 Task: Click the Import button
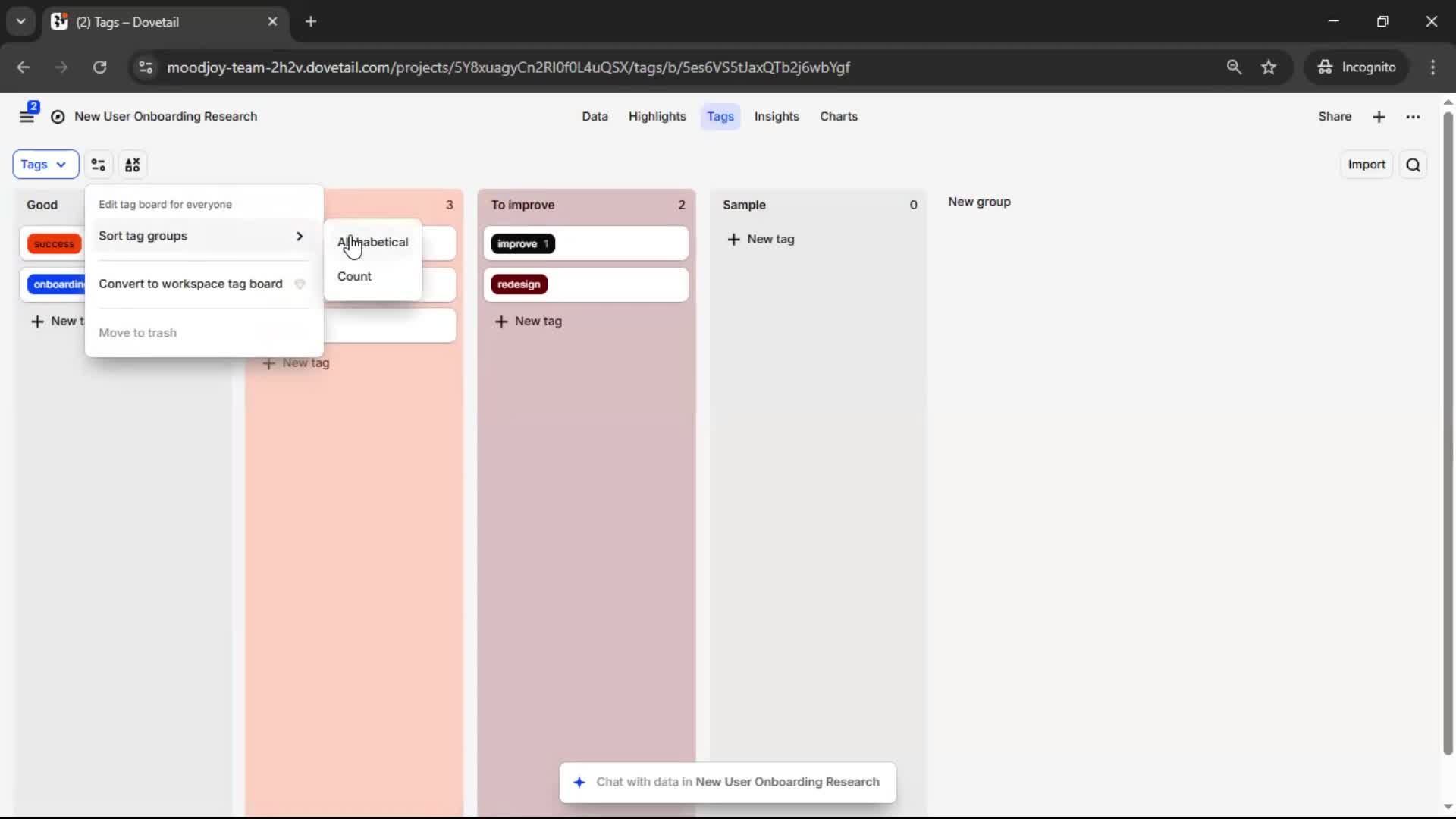tap(1367, 165)
